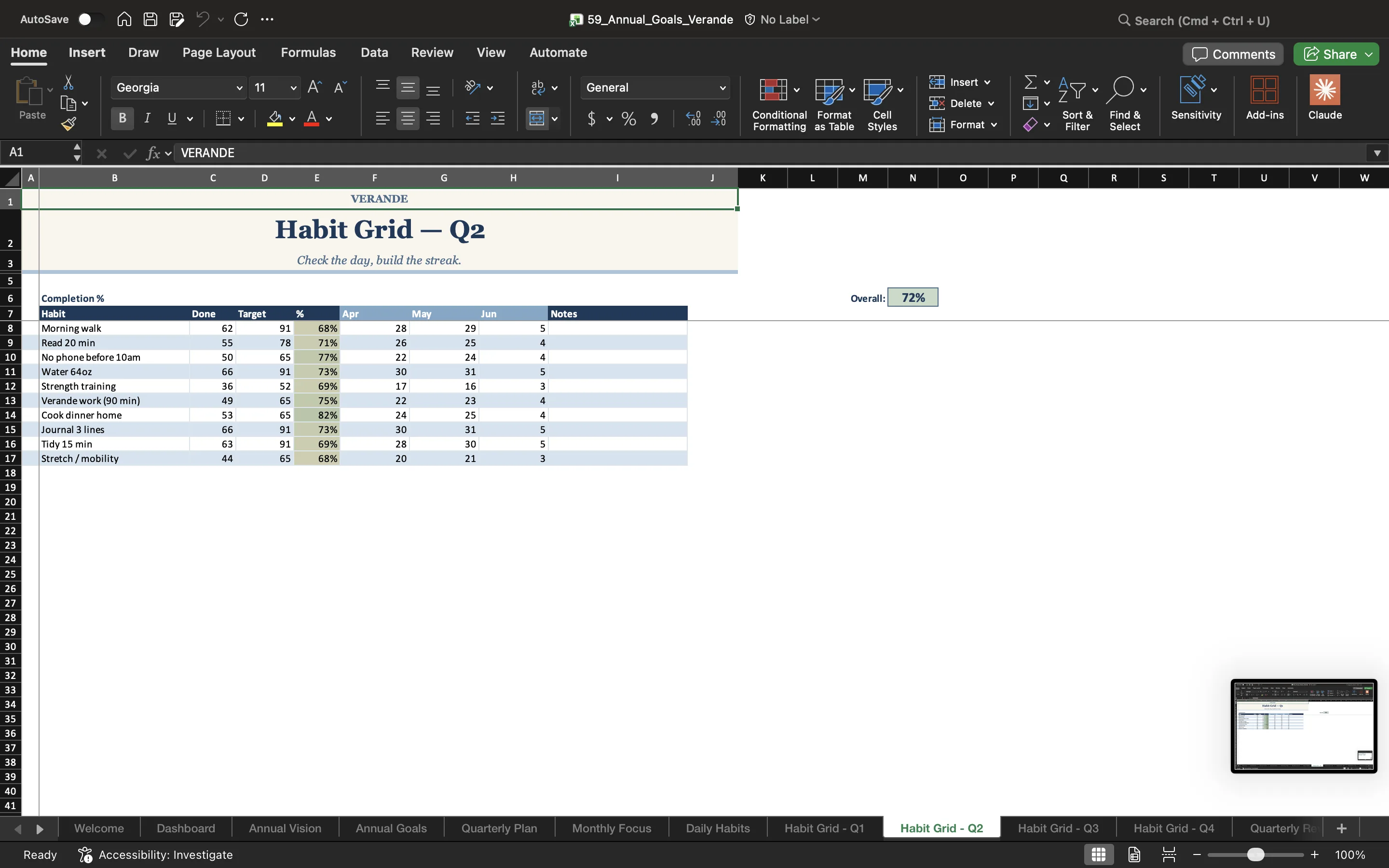The width and height of the screenshot is (1389, 868).
Task: Switch to Page Break Preview view icon
Action: click(1169, 854)
